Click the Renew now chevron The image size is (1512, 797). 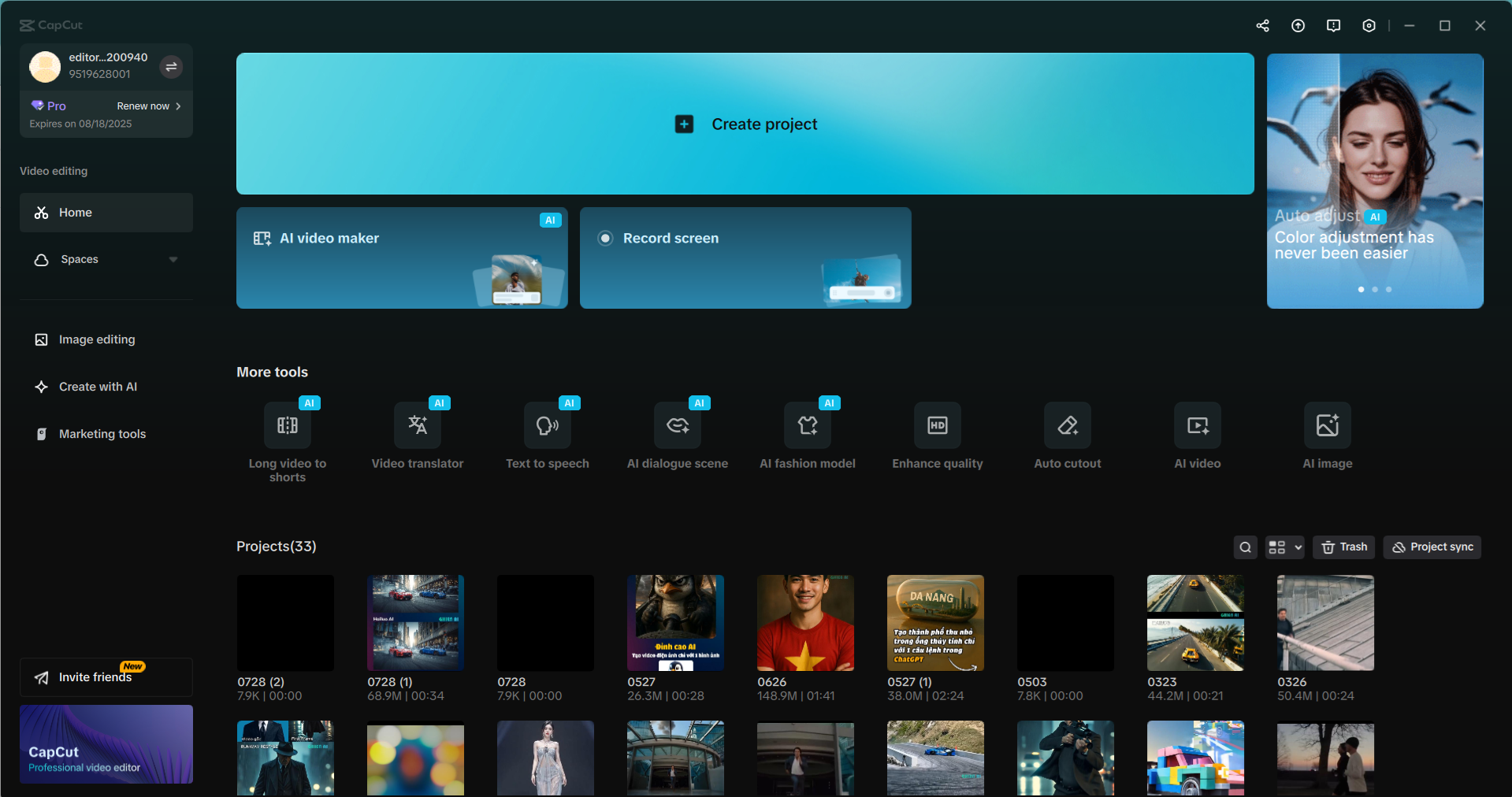pyautogui.click(x=179, y=106)
